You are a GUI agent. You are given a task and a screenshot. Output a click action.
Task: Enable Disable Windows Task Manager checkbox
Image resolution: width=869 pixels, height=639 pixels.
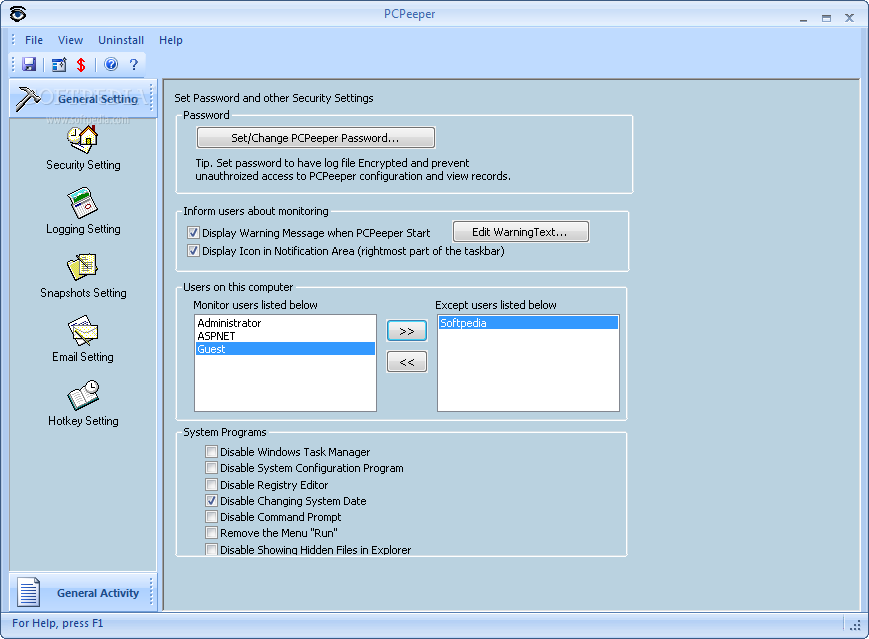point(211,452)
